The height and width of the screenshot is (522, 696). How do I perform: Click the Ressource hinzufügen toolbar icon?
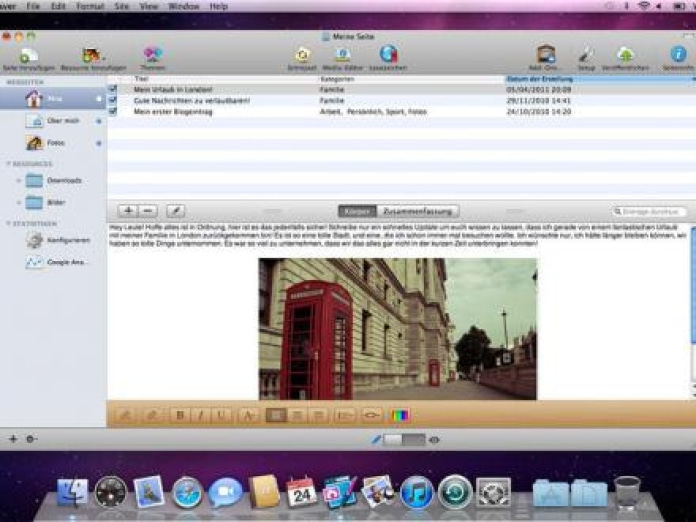(x=91, y=55)
